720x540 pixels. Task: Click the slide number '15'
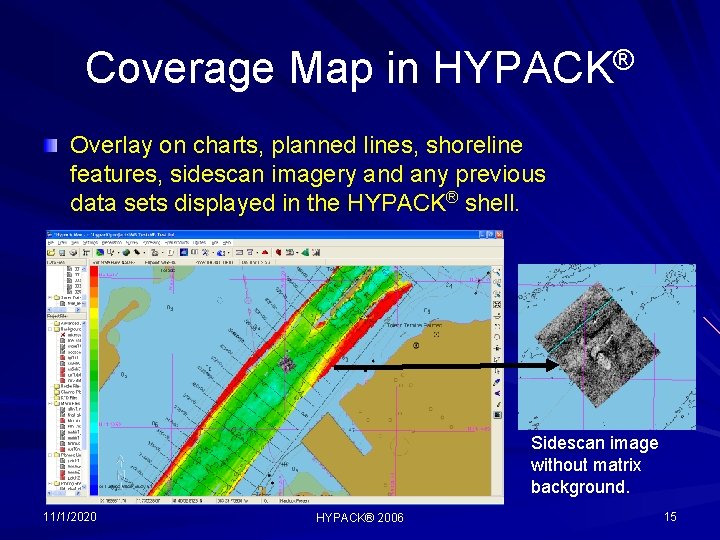670,517
